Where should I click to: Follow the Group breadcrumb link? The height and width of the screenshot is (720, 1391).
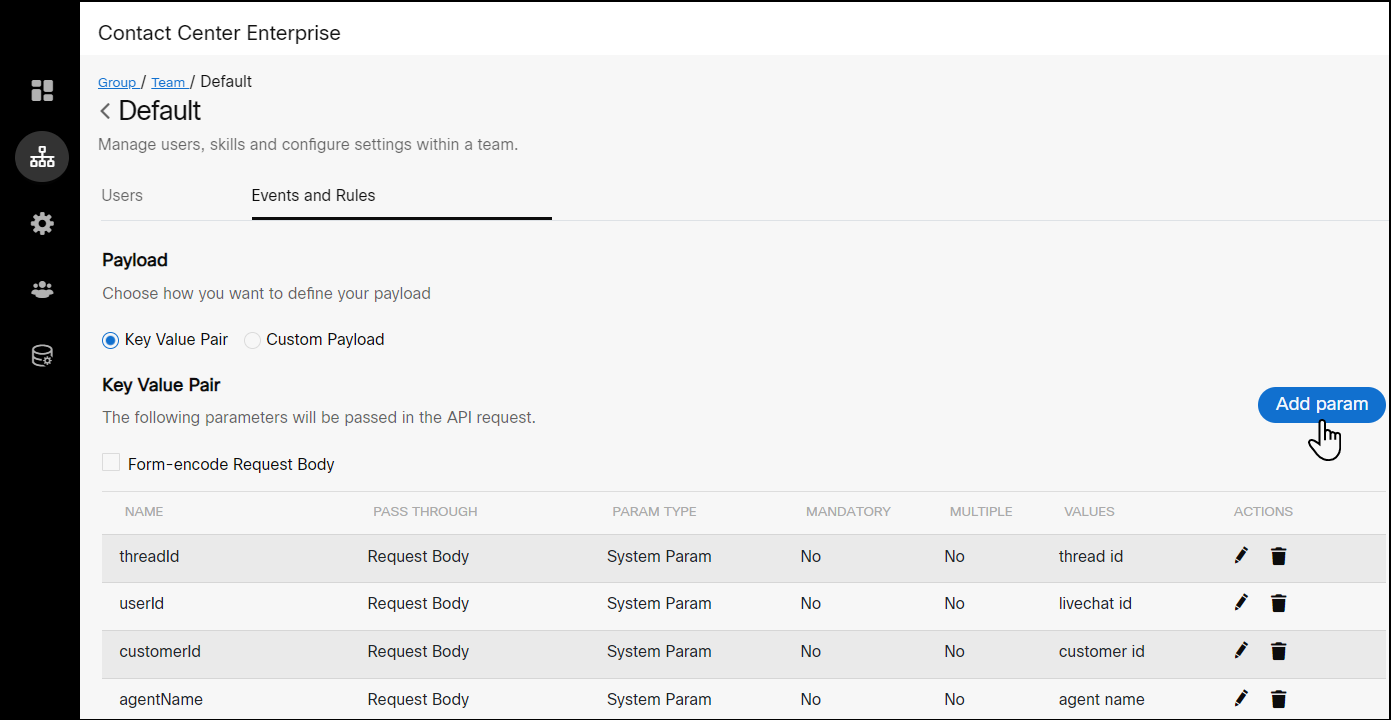(x=117, y=82)
